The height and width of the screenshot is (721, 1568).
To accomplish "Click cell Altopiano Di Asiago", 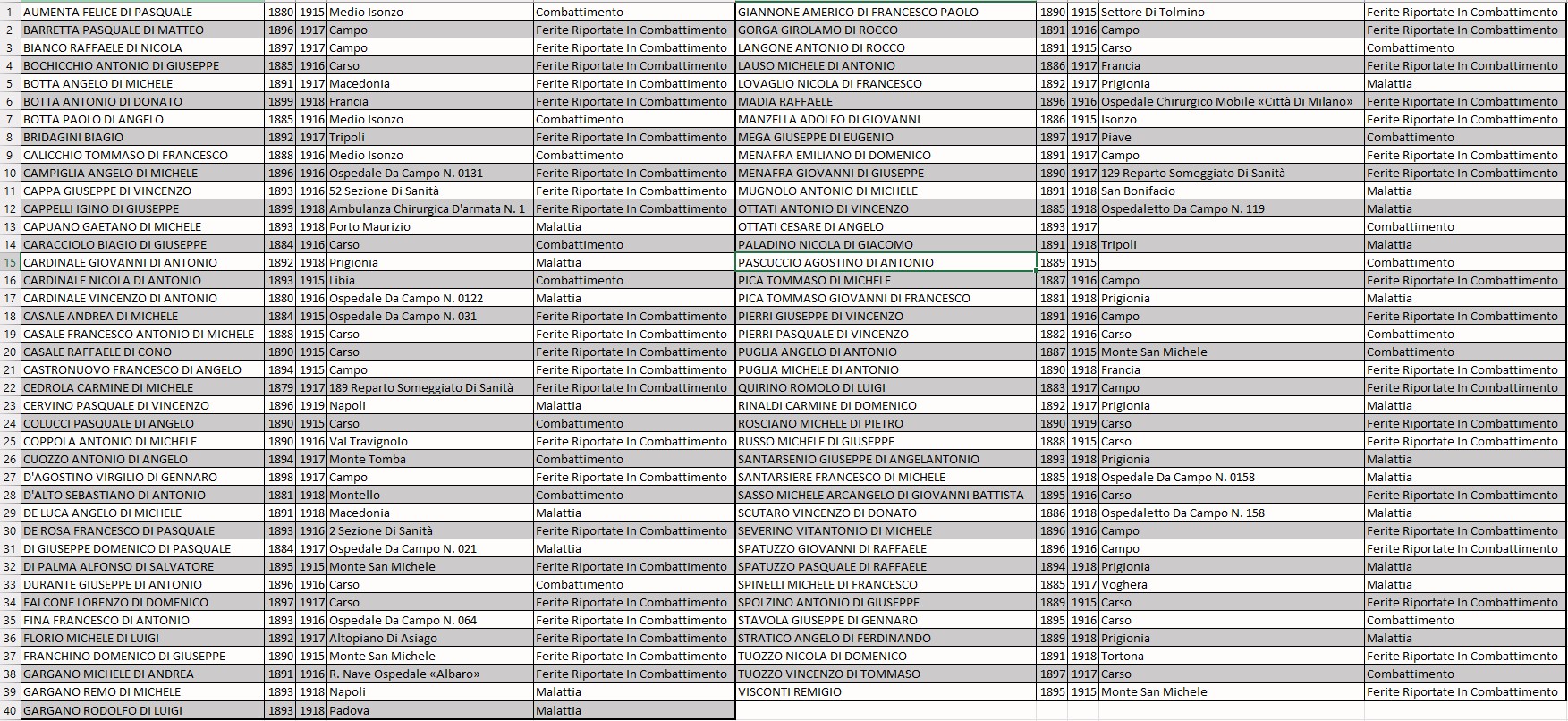I will pos(430,638).
